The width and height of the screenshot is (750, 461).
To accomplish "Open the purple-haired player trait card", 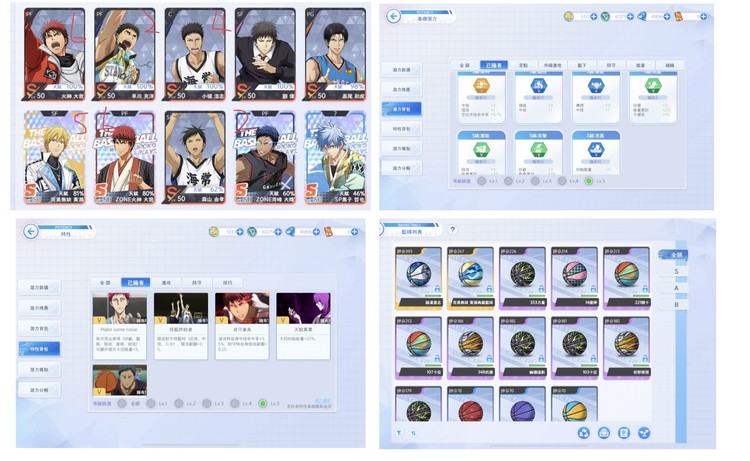I will pos(303,326).
